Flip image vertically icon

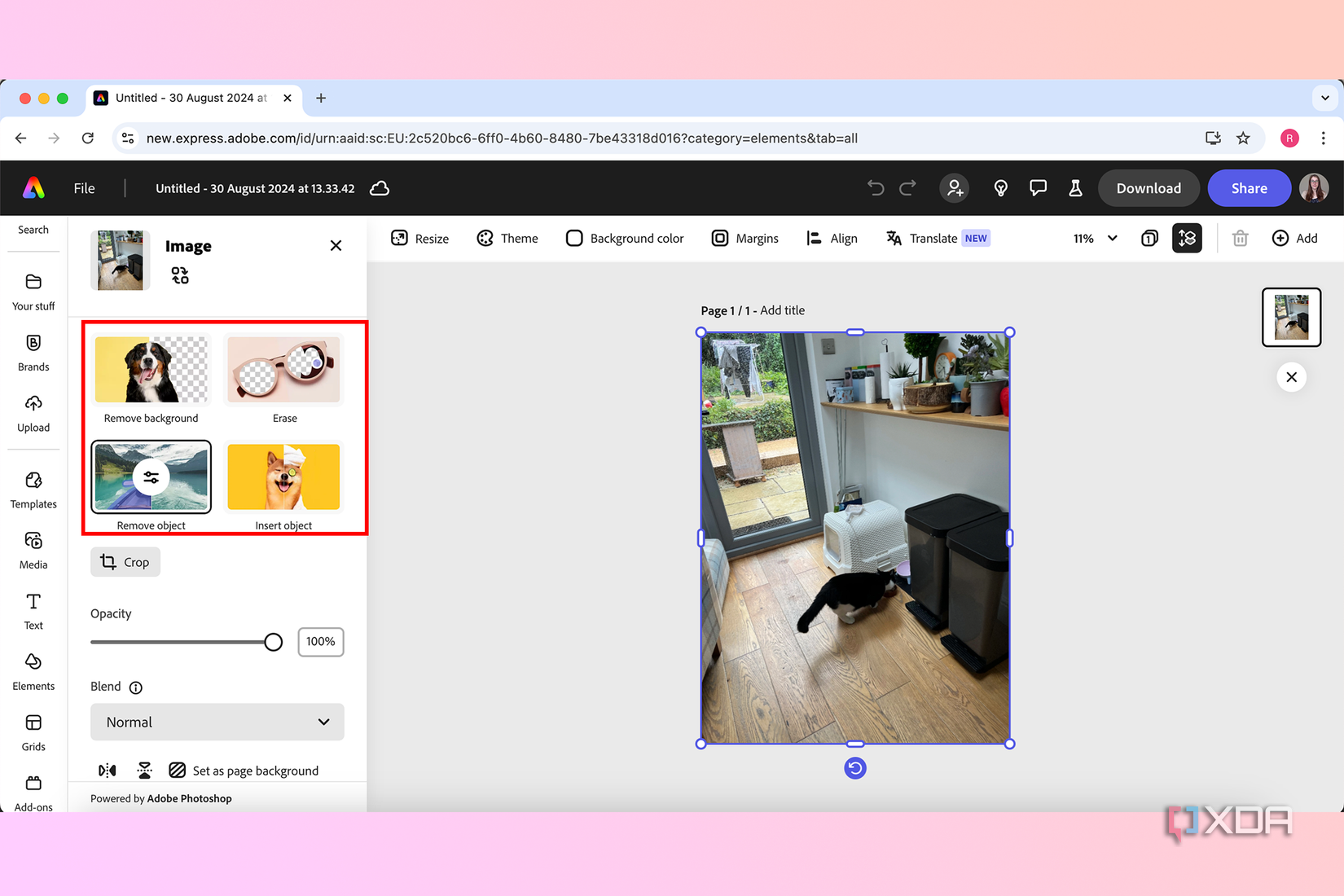[x=144, y=771]
